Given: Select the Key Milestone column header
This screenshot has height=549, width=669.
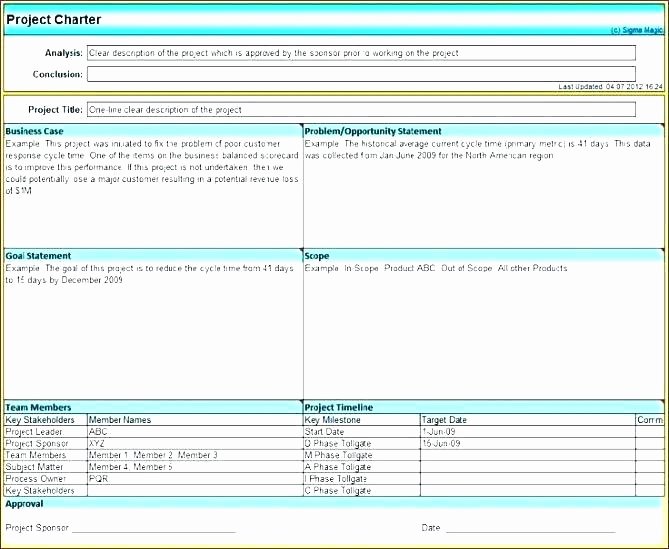Looking at the screenshot, I should pos(362,420).
